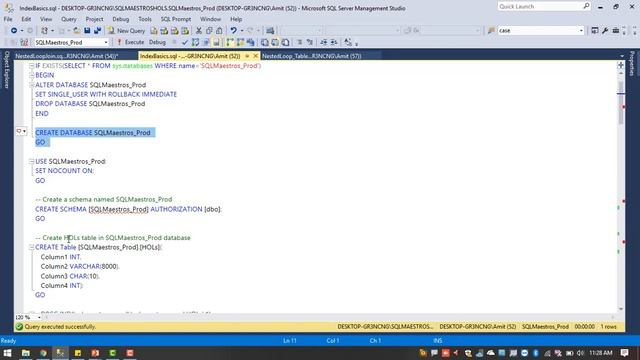Click the split editor window handle

click(x=621, y=65)
